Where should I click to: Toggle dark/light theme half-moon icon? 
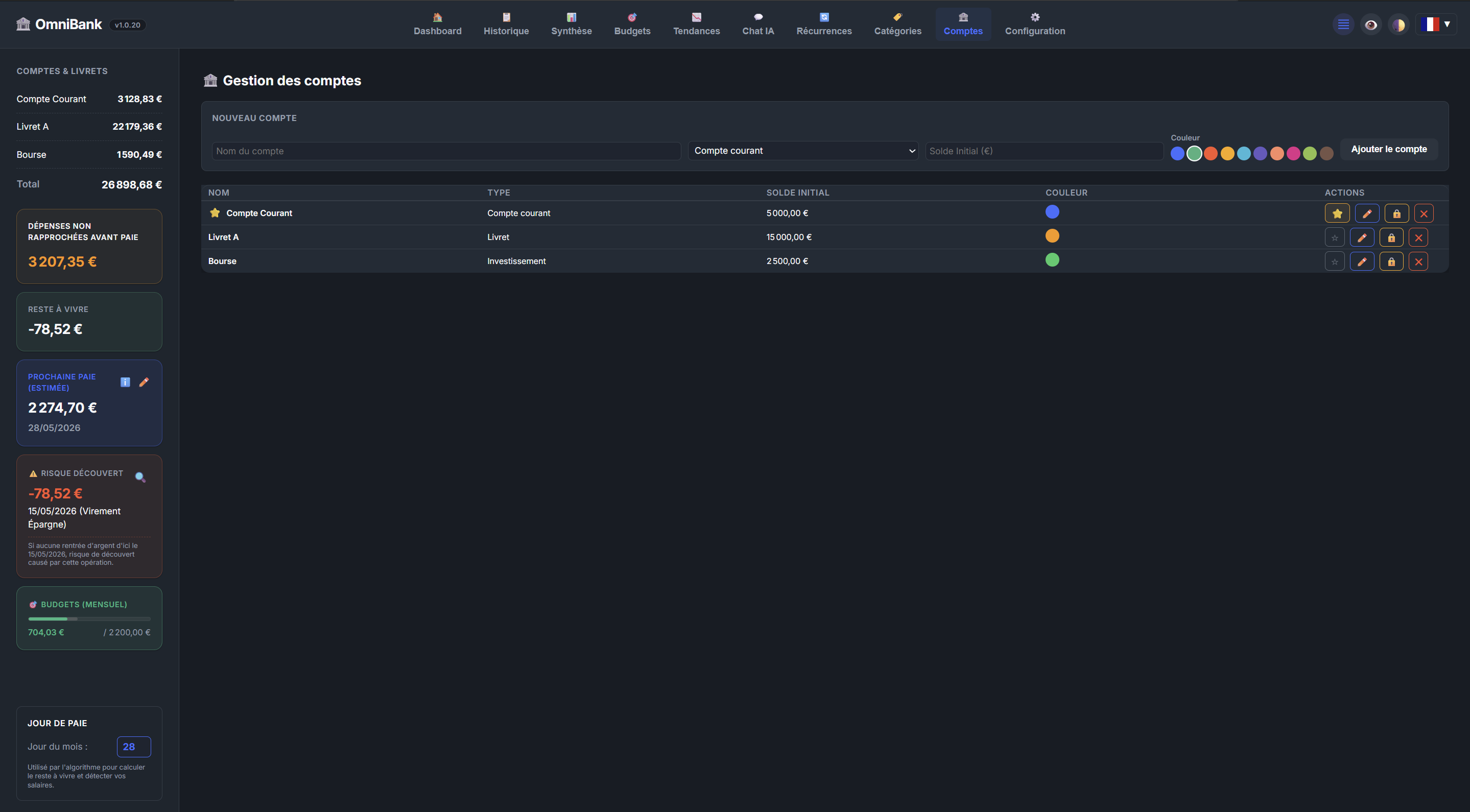[x=1398, y=25]
